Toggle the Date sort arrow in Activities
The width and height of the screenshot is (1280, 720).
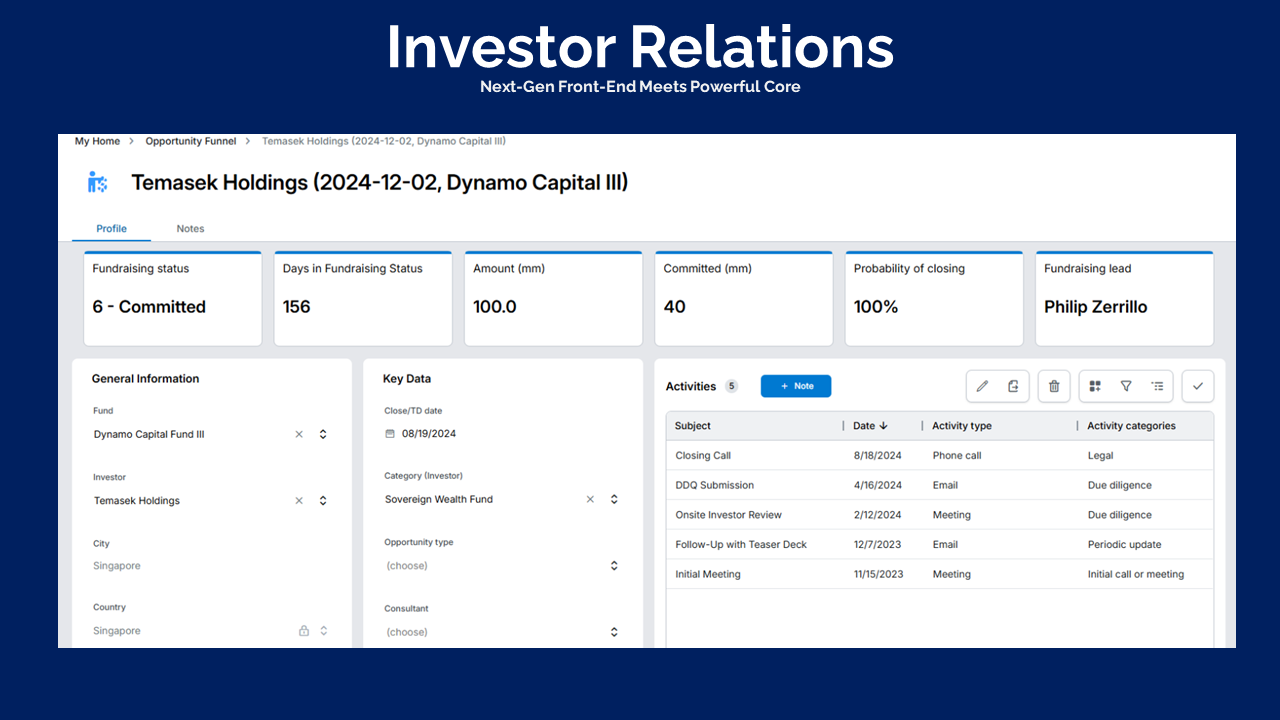coord(884,425)
